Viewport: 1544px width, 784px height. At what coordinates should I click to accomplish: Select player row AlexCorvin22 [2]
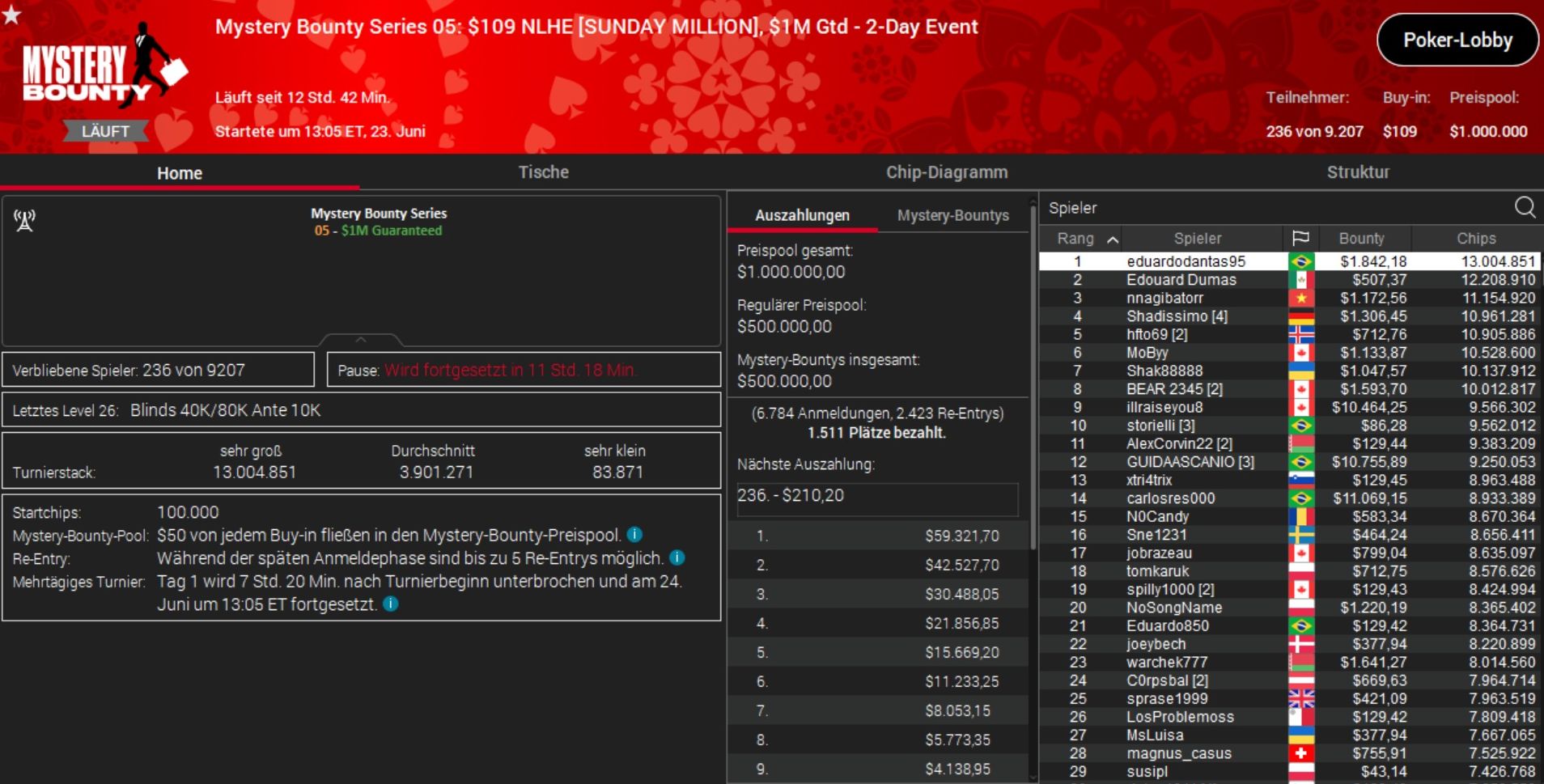point(1290,443)
